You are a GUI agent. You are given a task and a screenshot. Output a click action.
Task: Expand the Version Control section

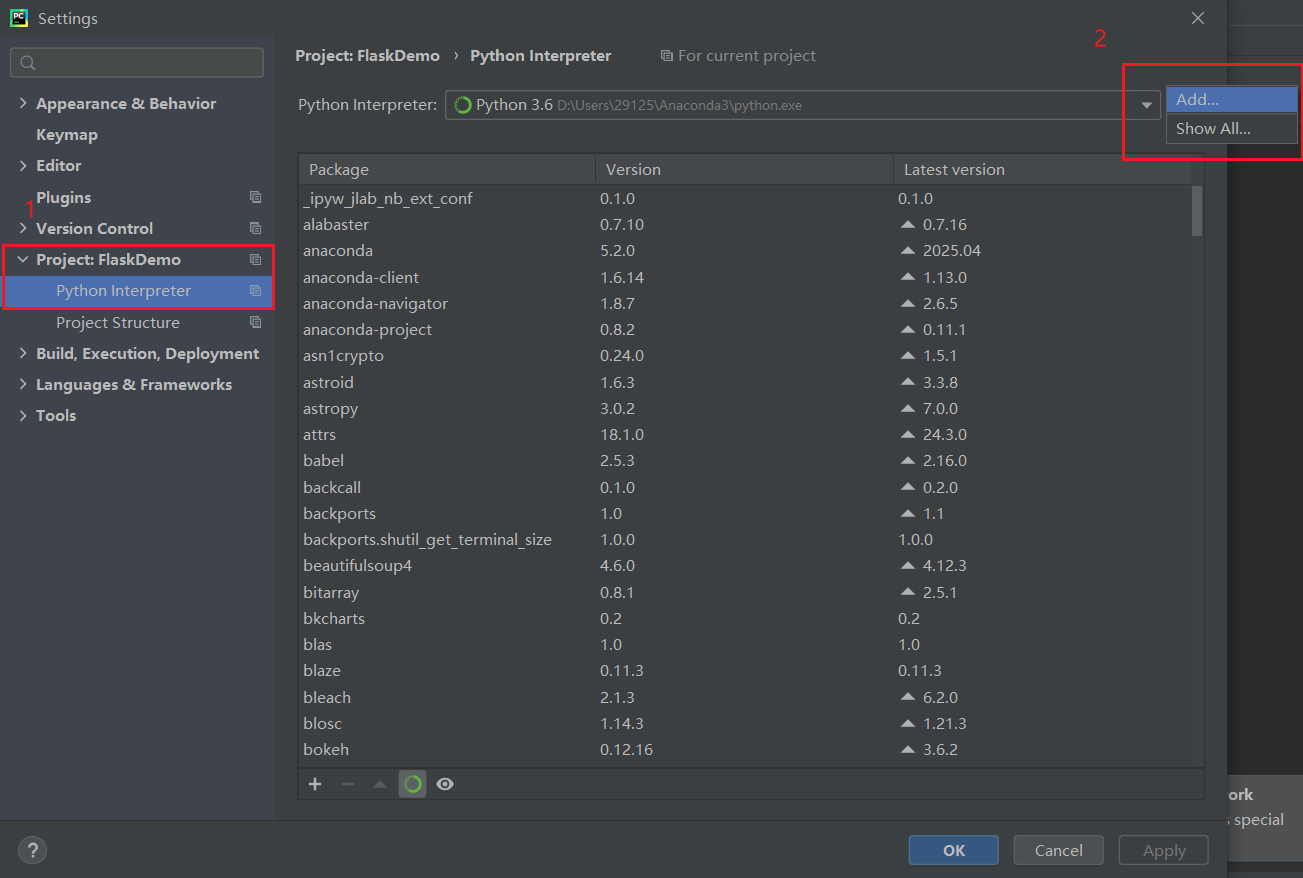(23, 228)
